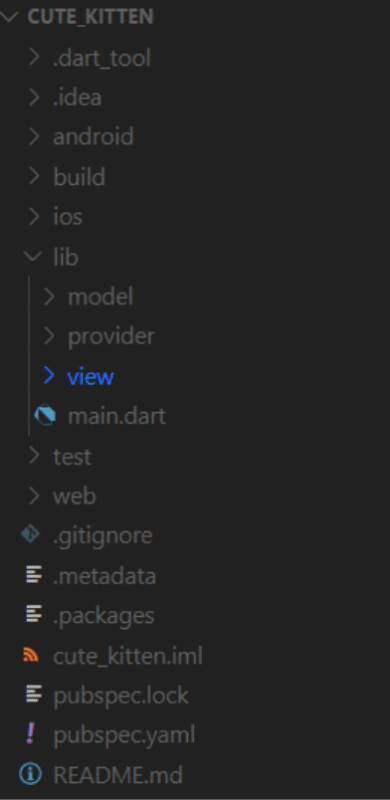390x800 pixels.
Task: Expand the model folder
Action: click(49, 296)
